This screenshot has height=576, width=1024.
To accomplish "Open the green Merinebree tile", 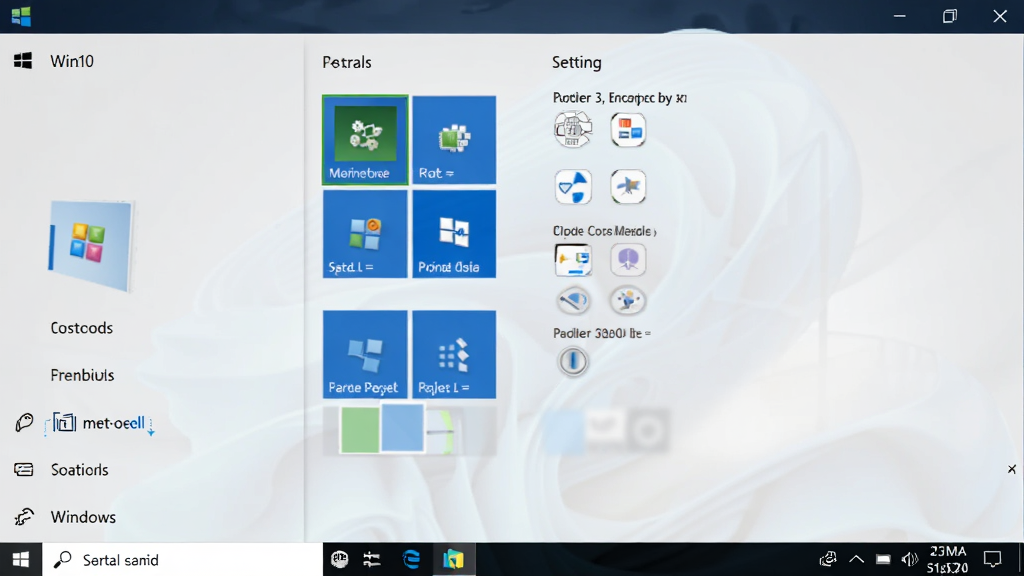I will click(365, 140).
